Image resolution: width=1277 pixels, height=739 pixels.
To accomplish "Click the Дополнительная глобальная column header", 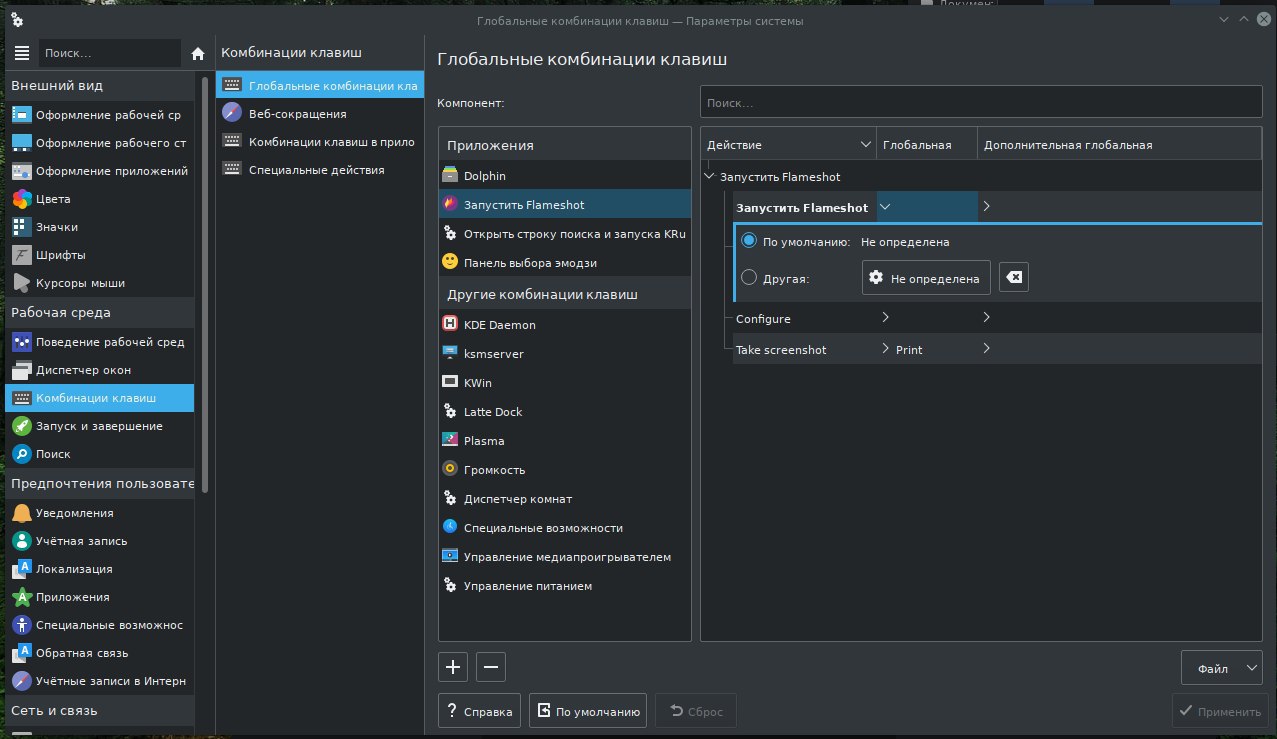I will (x=1120, y=145).
